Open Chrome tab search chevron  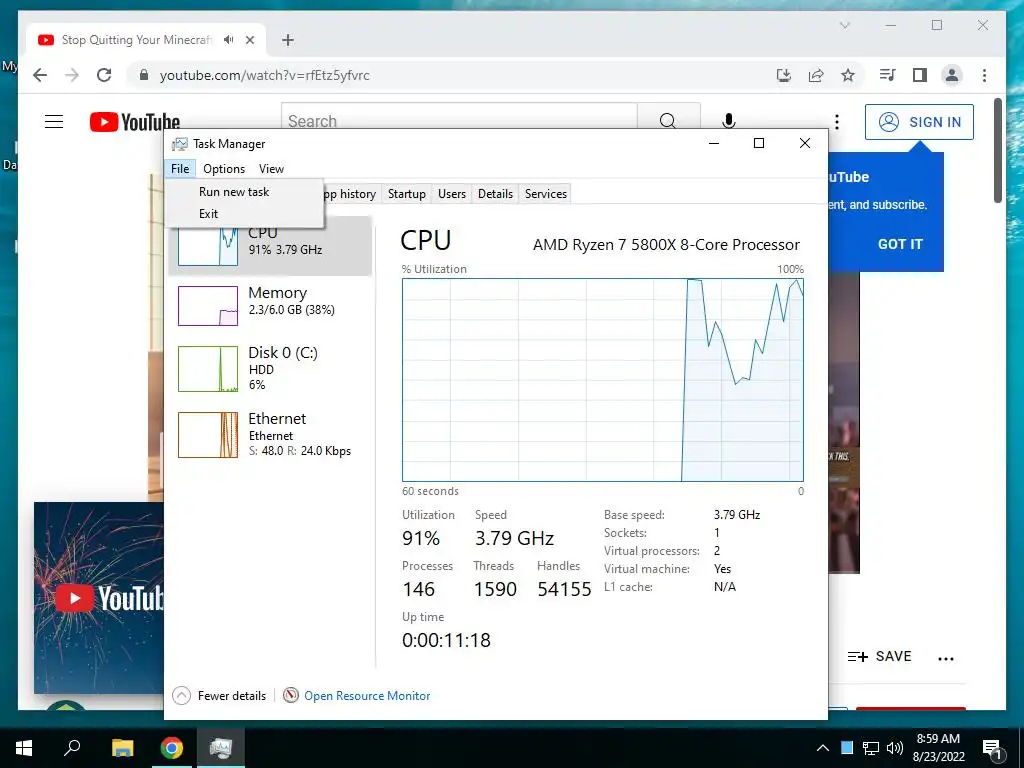pos(844,25)
